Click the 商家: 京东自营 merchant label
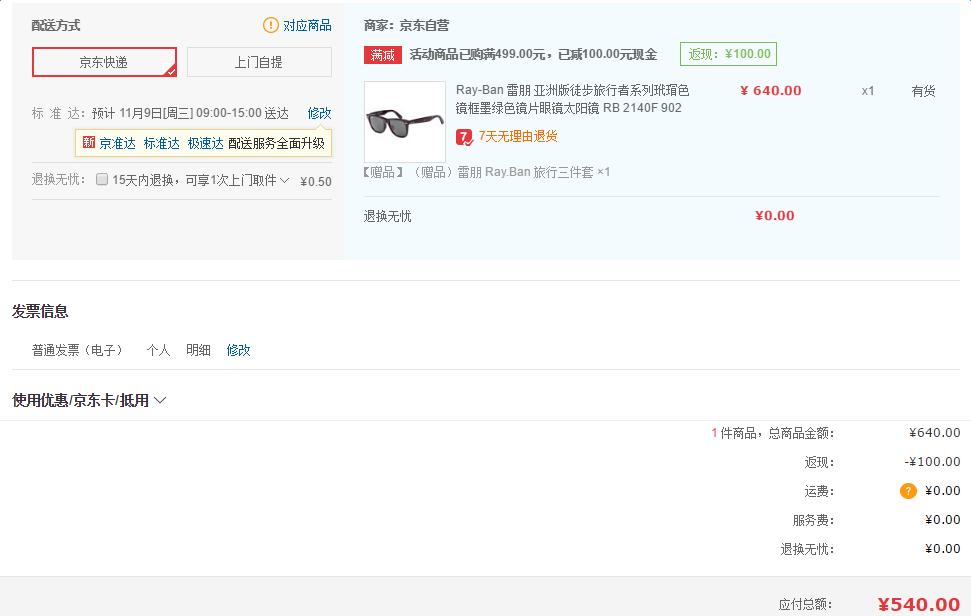 pyautogui.click(x=406, y=25)
